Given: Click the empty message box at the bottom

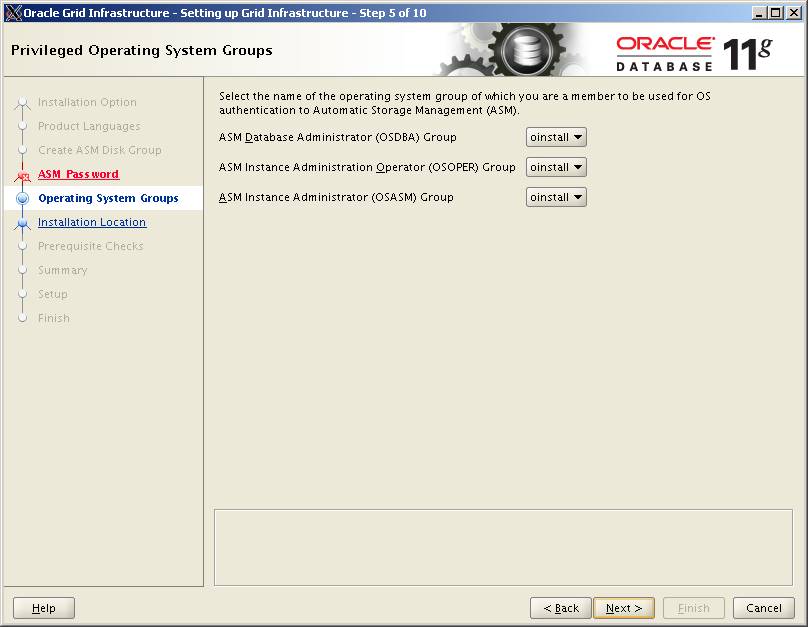Looking at the screenshot, I should point(503,547).
